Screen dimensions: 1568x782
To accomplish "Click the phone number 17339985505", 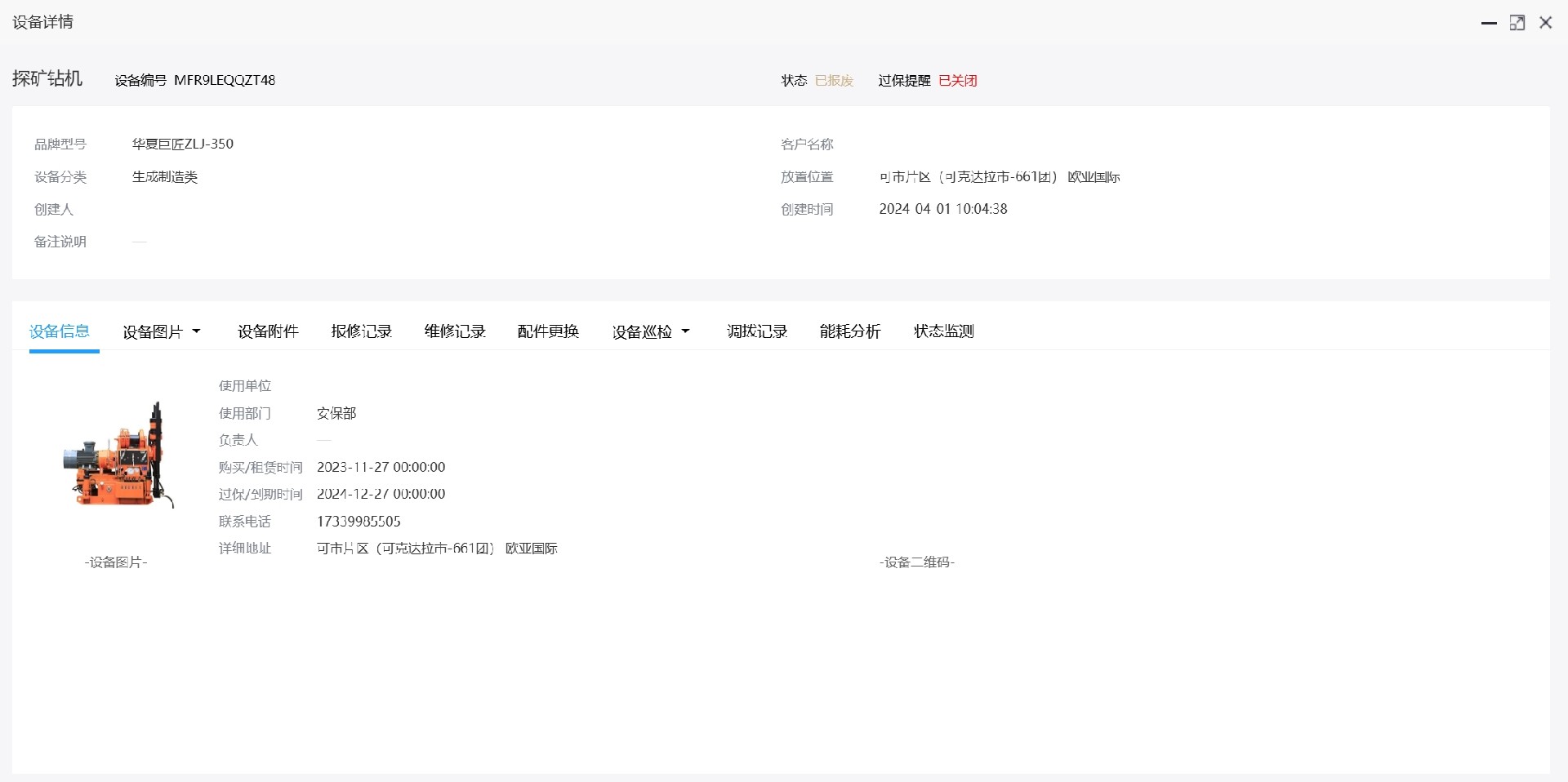I will click(x=359, y=522).
